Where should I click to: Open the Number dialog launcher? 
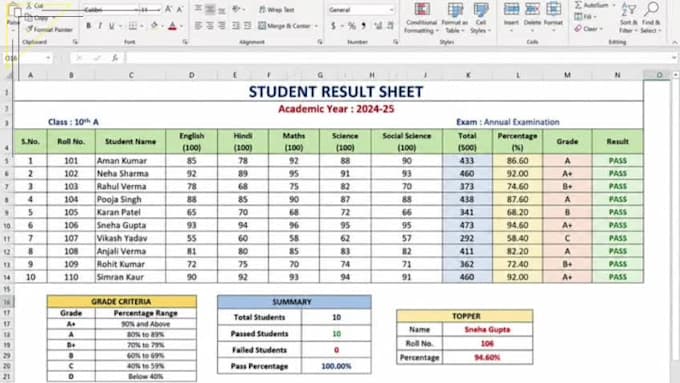396,42
